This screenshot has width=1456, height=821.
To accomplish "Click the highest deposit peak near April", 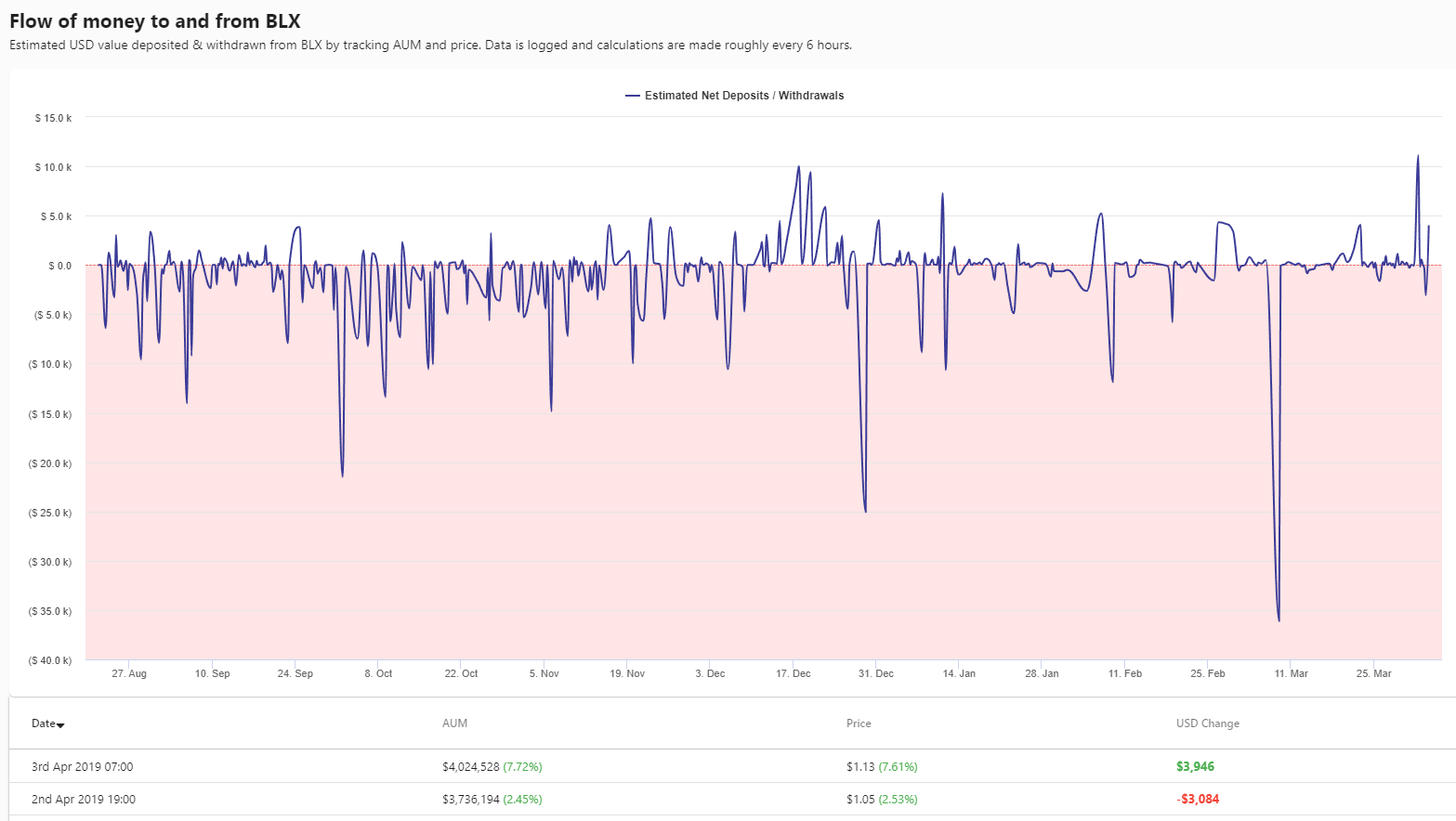I will pos(1417,155).
